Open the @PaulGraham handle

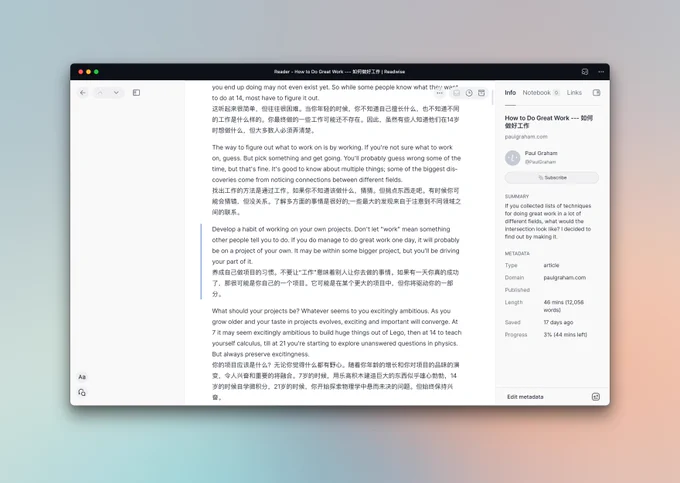pyautogui.click(x=540, y=162)
